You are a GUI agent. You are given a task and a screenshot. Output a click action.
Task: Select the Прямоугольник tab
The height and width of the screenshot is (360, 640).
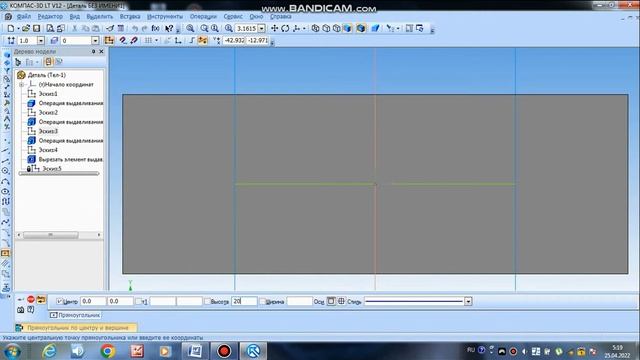point(75,315)
